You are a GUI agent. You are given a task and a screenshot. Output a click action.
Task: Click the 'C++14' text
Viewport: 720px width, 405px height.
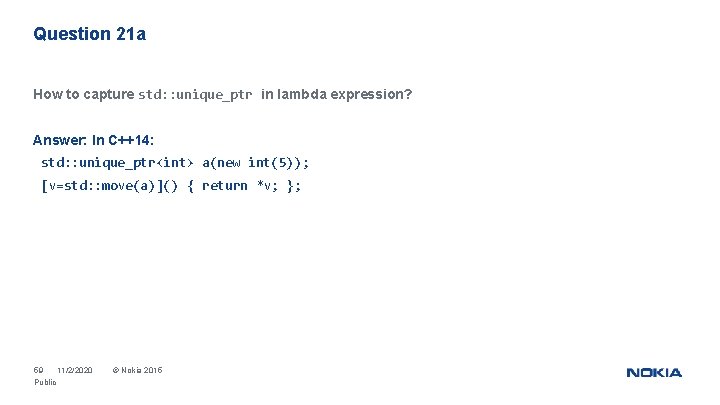[129, 140]
